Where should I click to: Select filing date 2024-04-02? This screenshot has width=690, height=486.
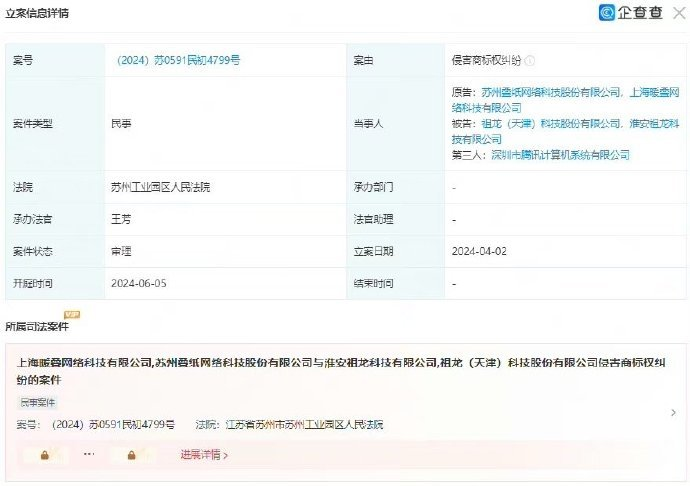click(x=479, y=251)
